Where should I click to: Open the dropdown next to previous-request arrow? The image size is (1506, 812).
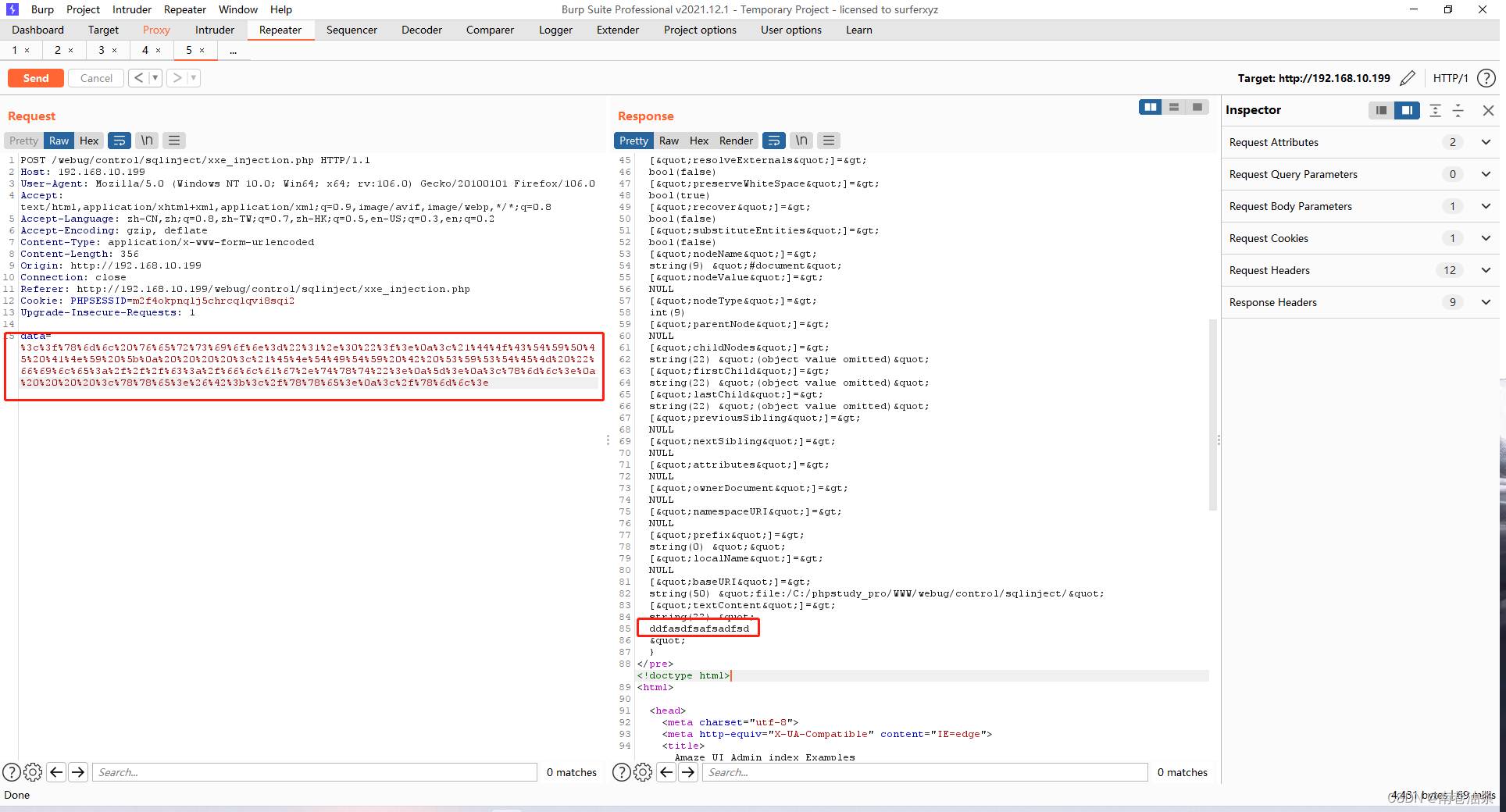pos(153,77)
